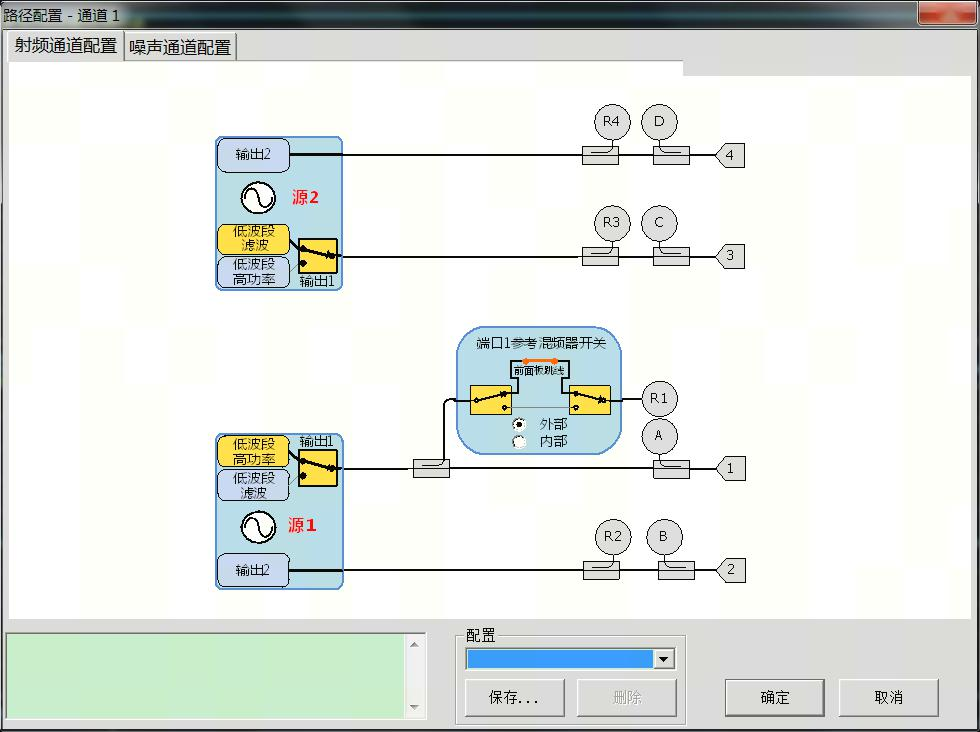Click the 保存... button
980x732 pixels.
514,698
